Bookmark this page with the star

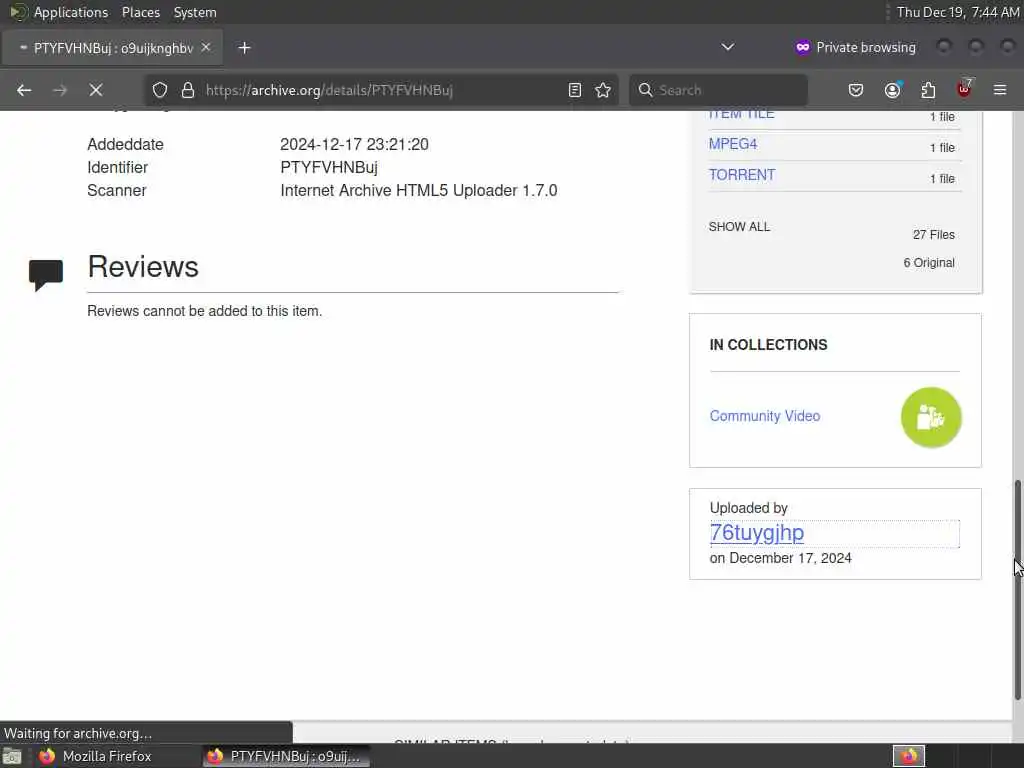[603, 90]
